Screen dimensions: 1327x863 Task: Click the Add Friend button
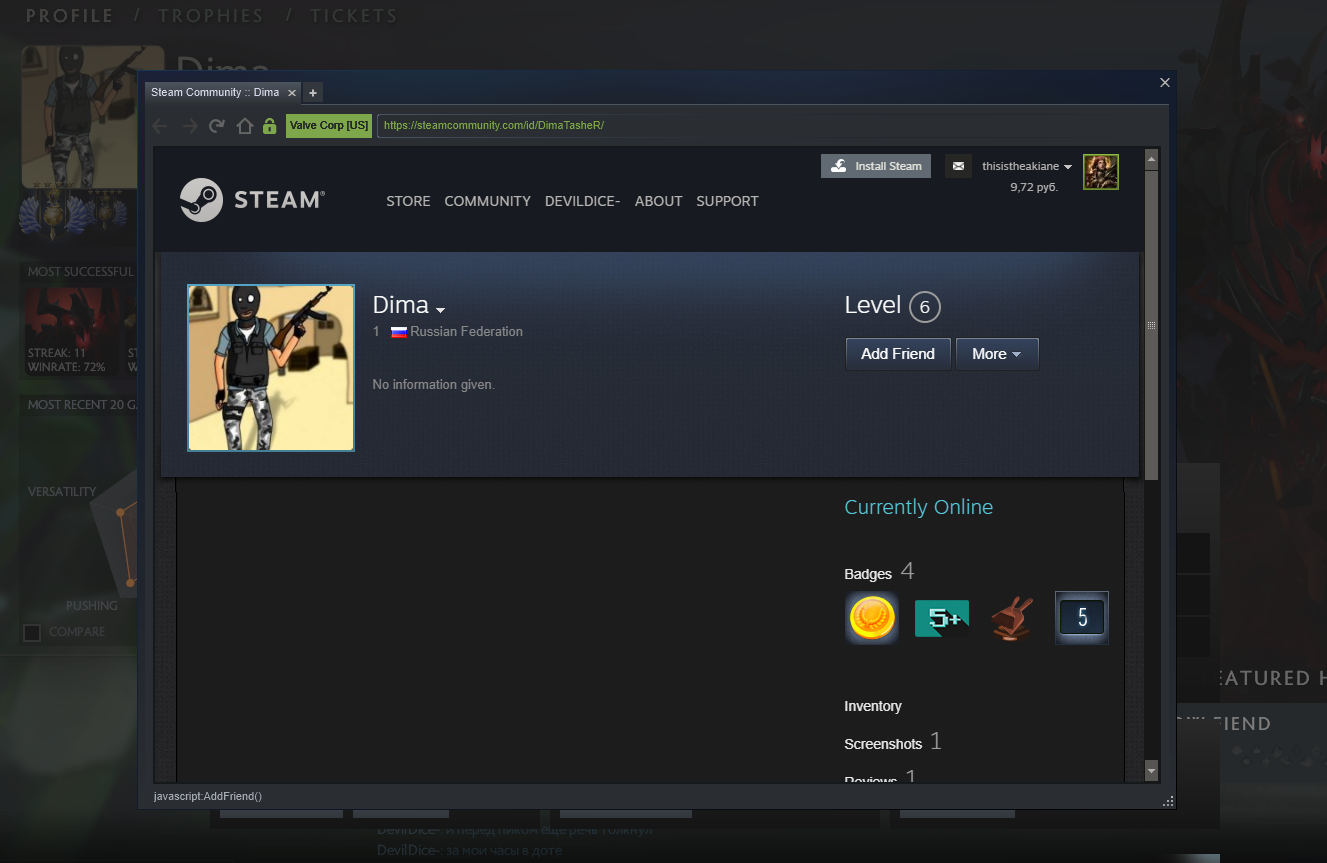[x=898, y=354]
